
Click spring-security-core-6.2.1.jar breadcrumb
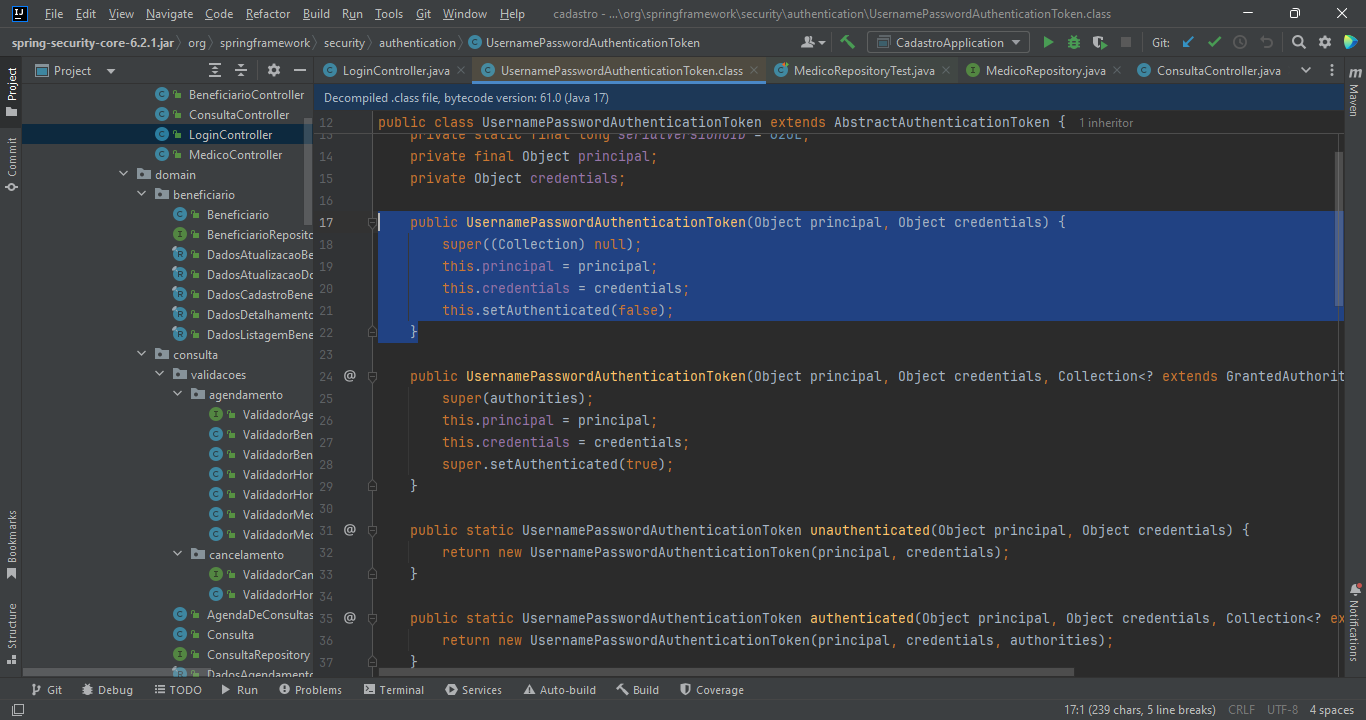(x=93, y=42)
